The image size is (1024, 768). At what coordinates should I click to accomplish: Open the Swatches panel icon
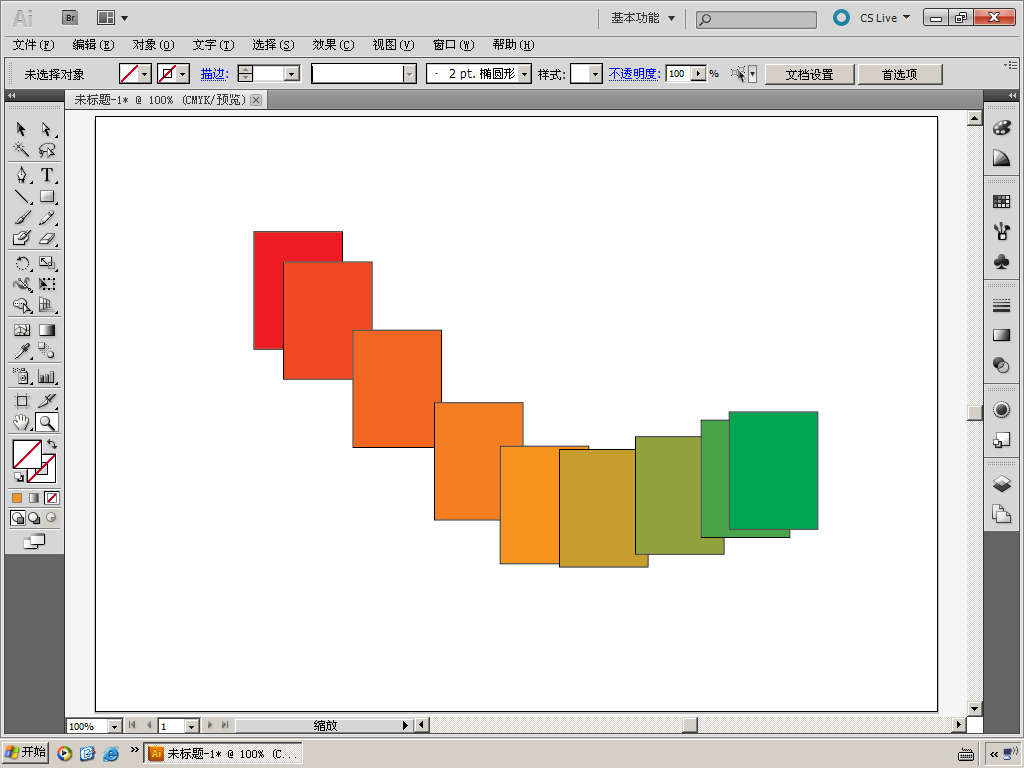point(1001,202)
